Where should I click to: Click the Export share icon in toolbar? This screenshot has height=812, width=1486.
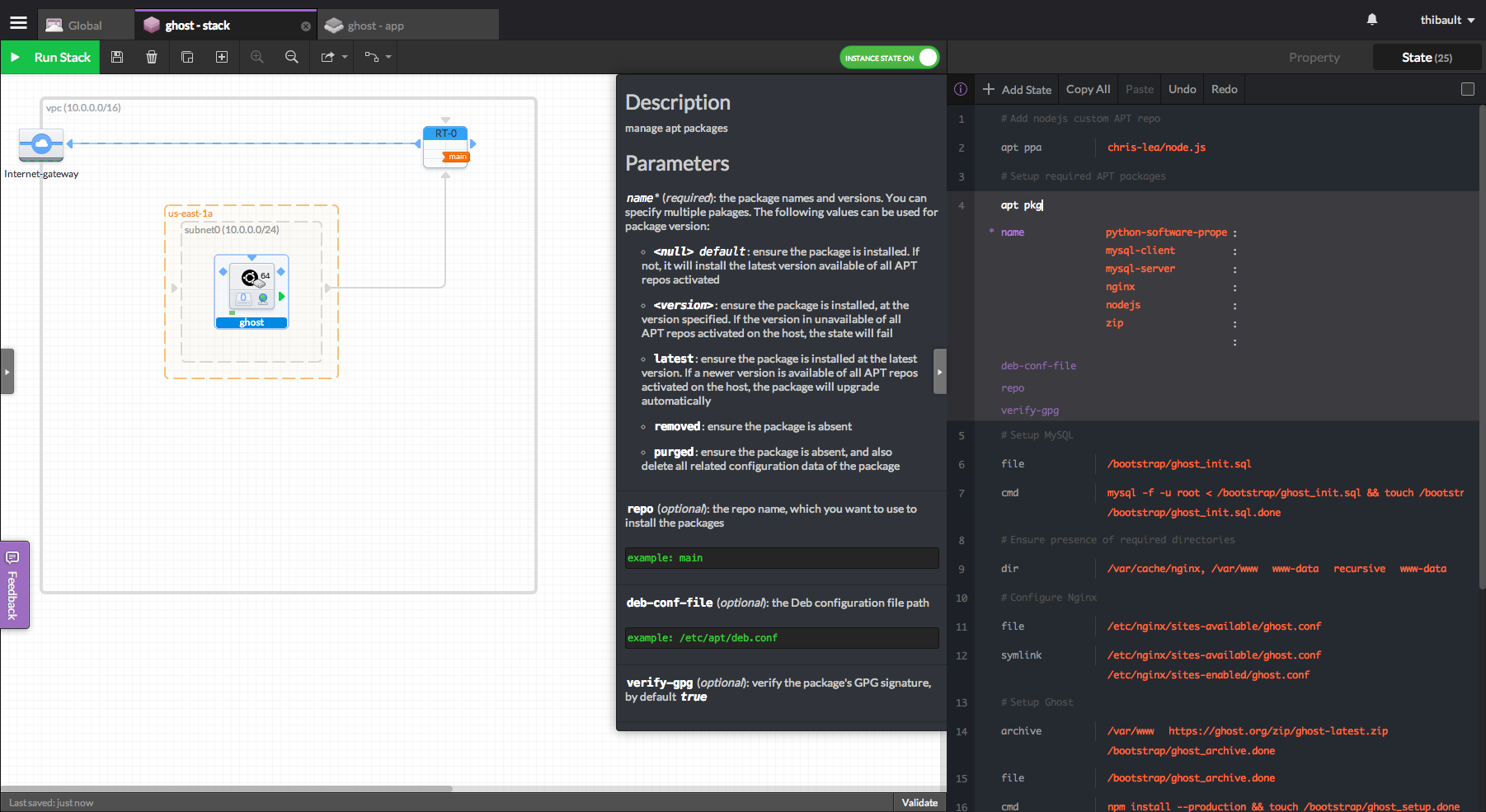(x=327, y=57)
